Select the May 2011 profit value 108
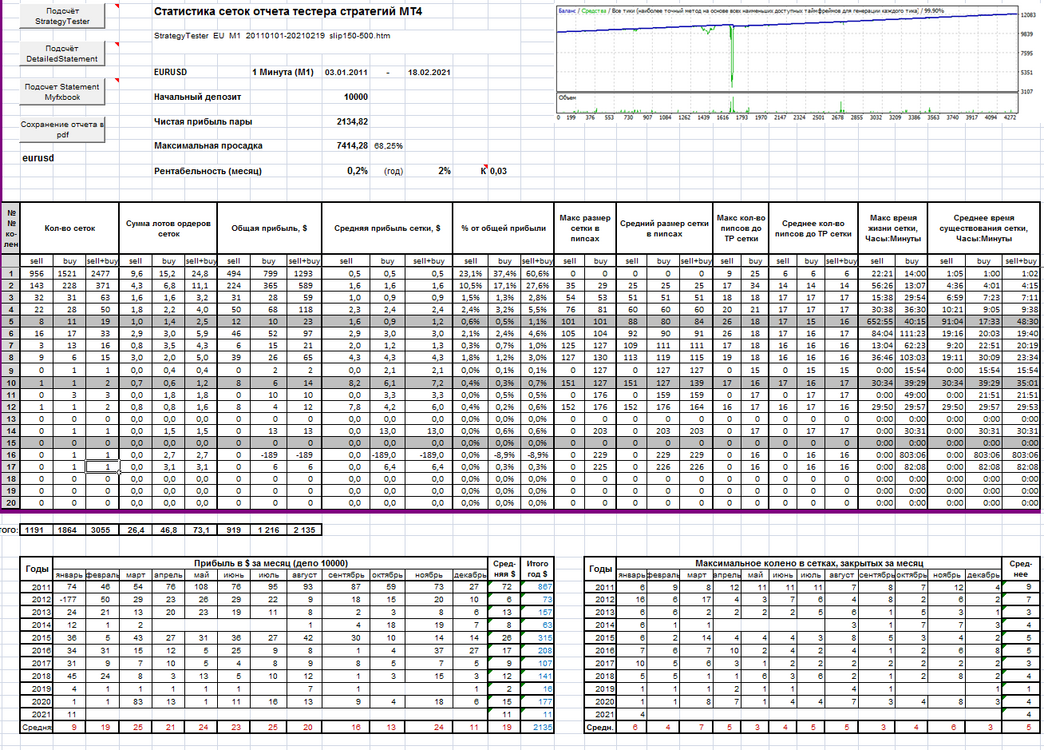This screenshot has height=750, width=1044. point(201,587)
